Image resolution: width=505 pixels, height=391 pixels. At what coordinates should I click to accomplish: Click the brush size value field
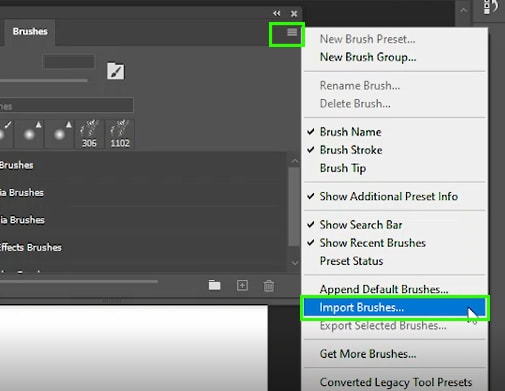[x=69, y=62]
